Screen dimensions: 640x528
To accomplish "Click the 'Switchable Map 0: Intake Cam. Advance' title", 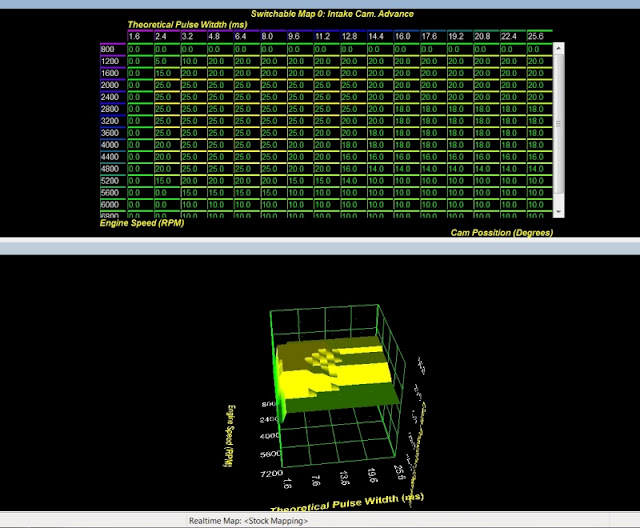I will pos(332,14).
